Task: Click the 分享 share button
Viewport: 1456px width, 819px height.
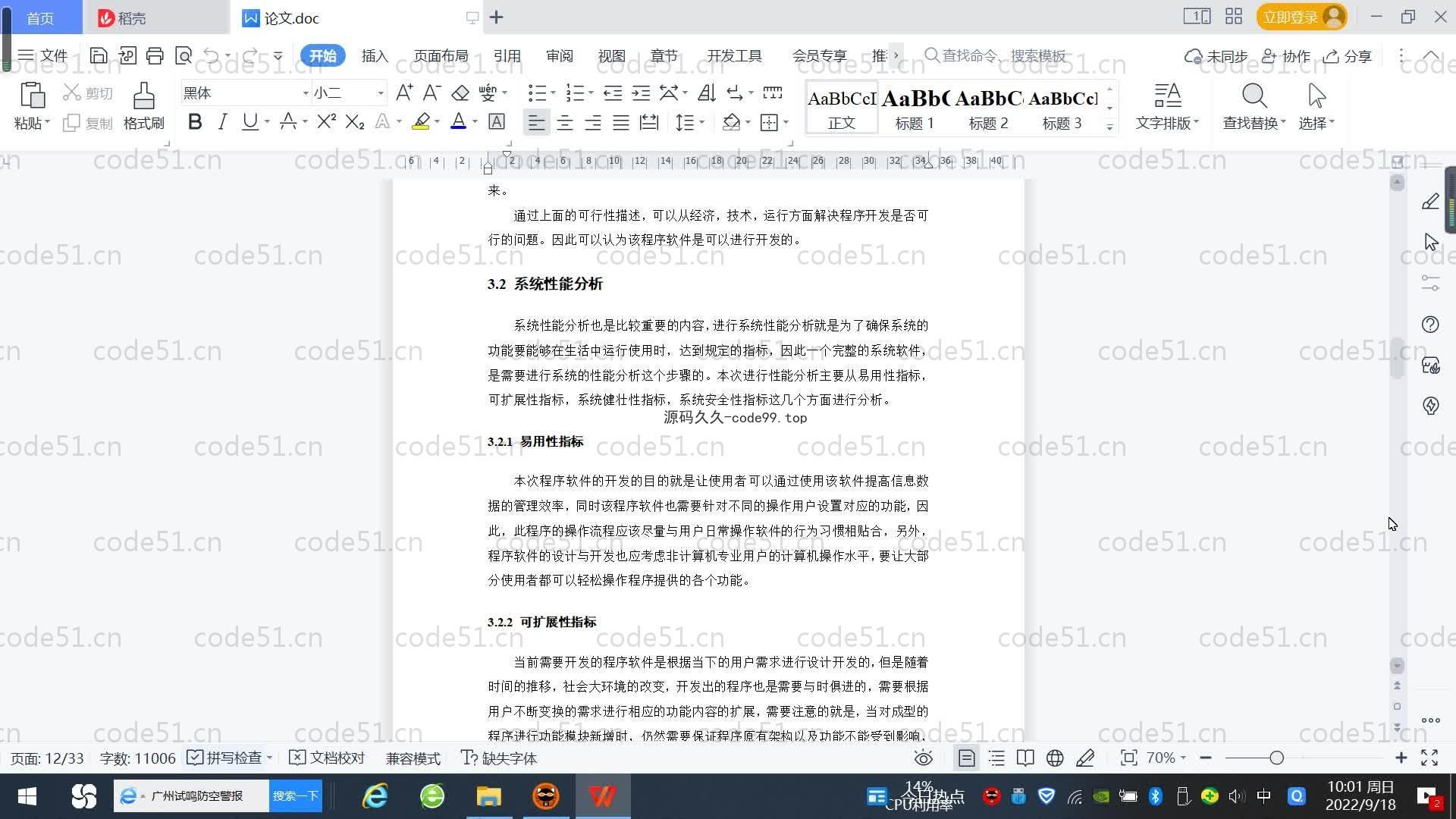Action: (1348, 56)
